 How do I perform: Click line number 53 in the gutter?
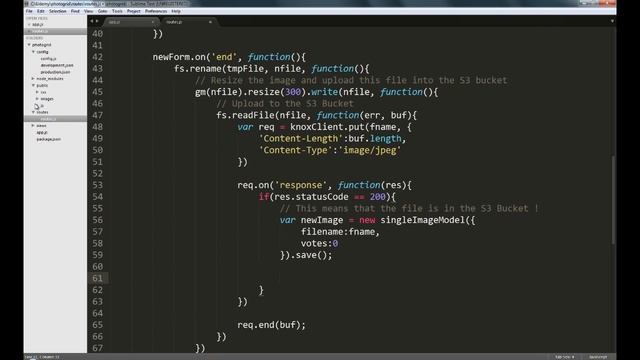(x=98, y=185)
